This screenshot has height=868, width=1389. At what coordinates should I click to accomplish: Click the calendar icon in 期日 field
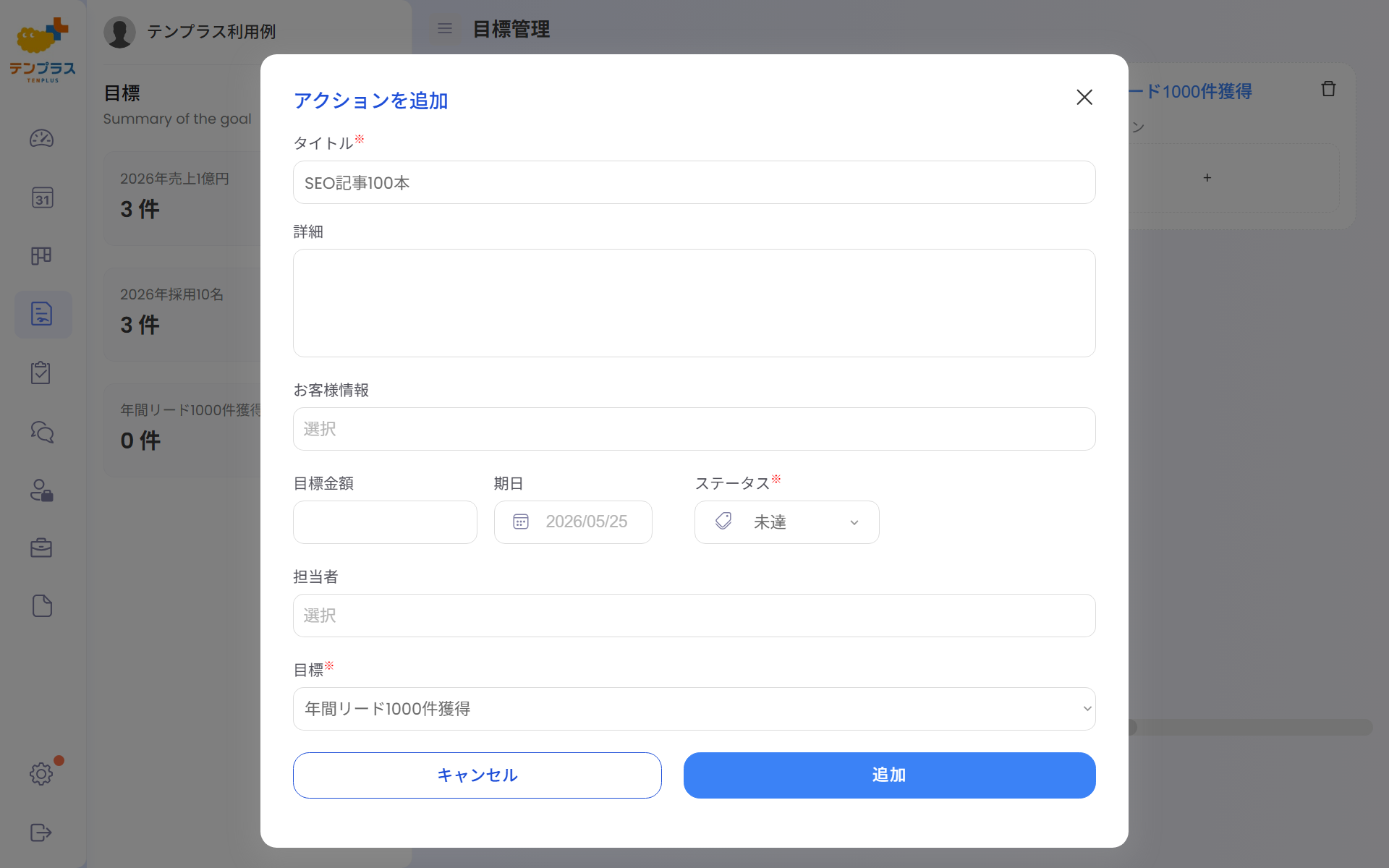coord(521,522)
